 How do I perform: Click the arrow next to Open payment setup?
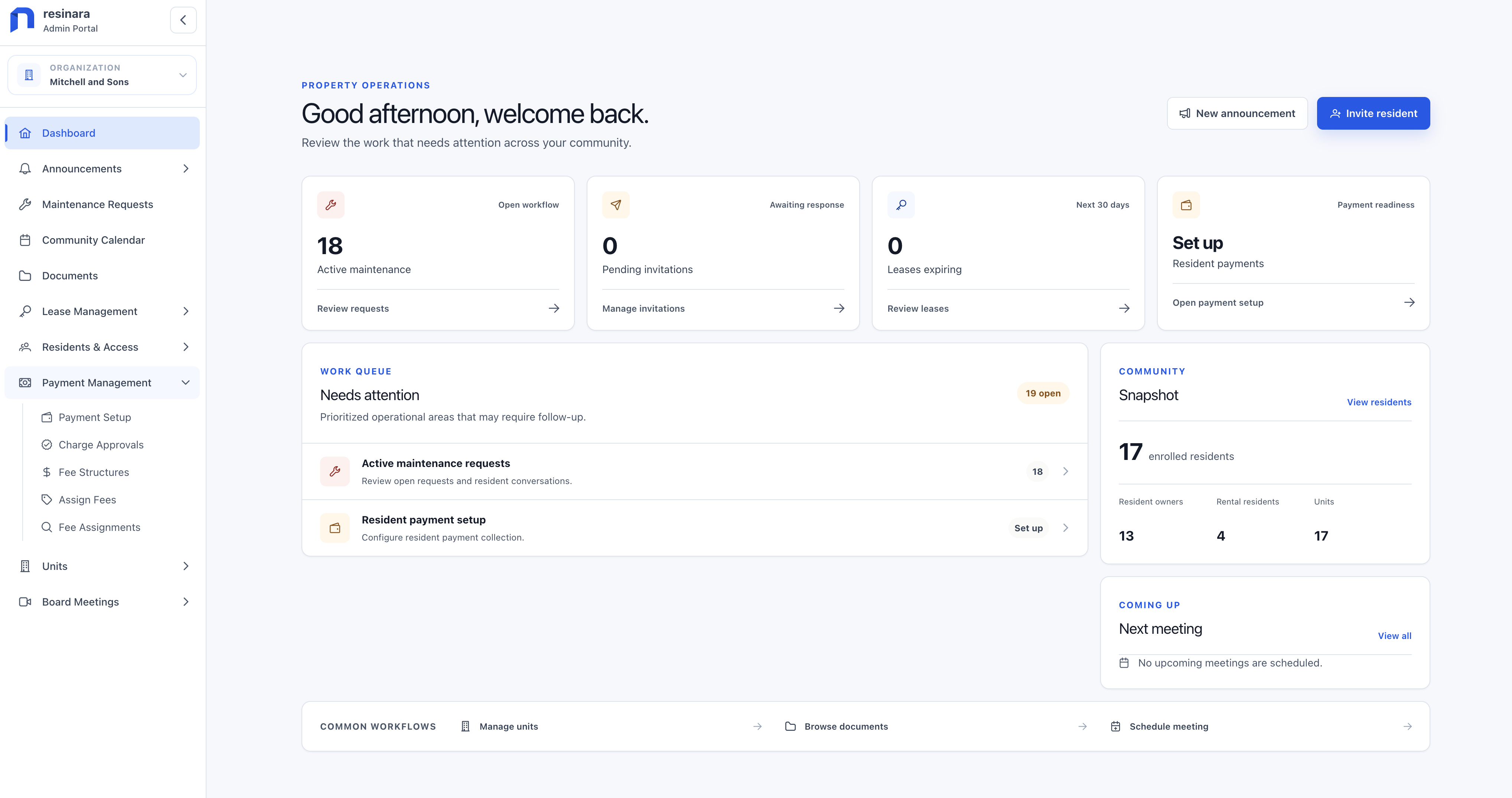(x=1409, y=303)
